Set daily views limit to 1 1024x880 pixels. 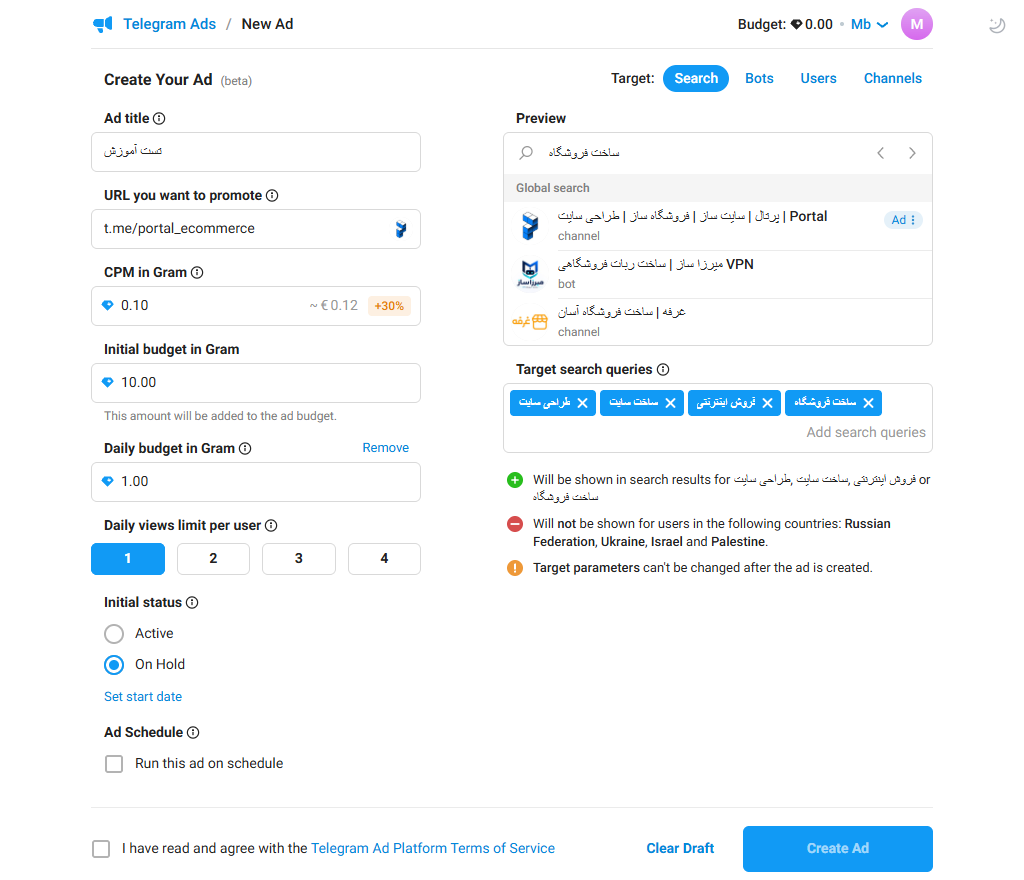click(x=128, y=559)
